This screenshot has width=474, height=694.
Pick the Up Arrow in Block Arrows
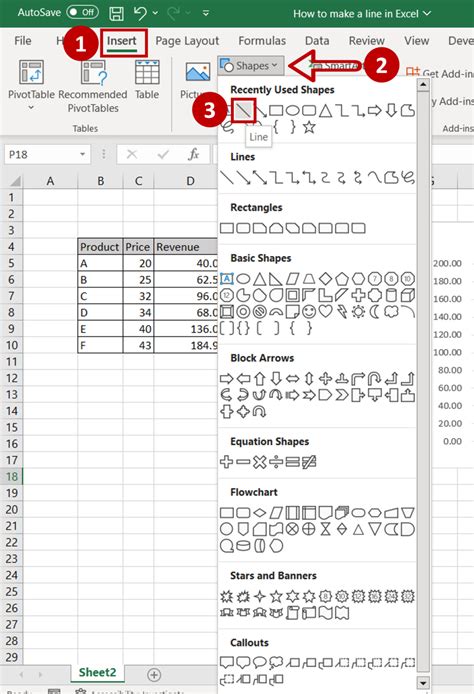pyautogui.click(x=260, y=378)
